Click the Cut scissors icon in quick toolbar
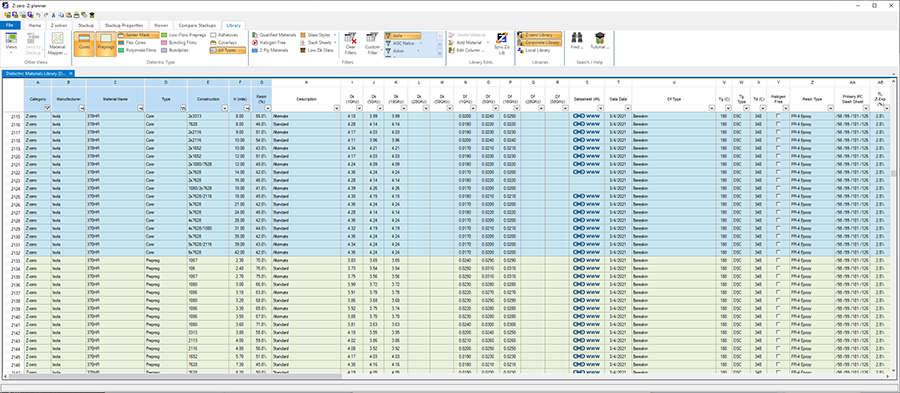The width and height of the screenshot is (900, 393). coord(53,14)
